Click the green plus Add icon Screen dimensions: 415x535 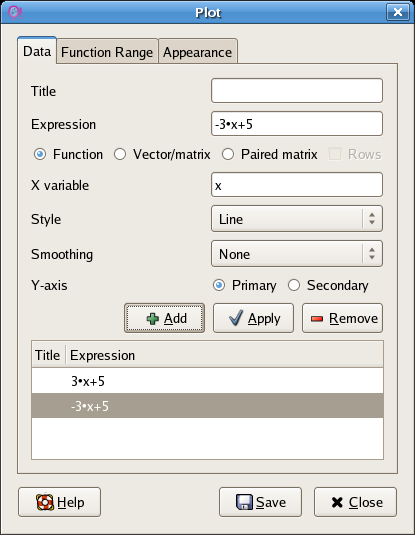[153, 319]
